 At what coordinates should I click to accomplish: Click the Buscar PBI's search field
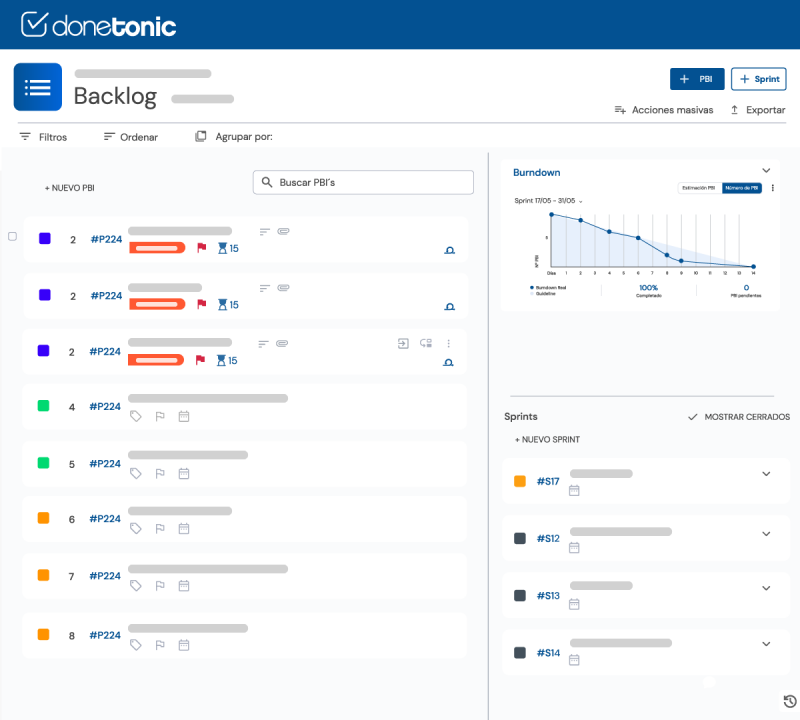363,182
